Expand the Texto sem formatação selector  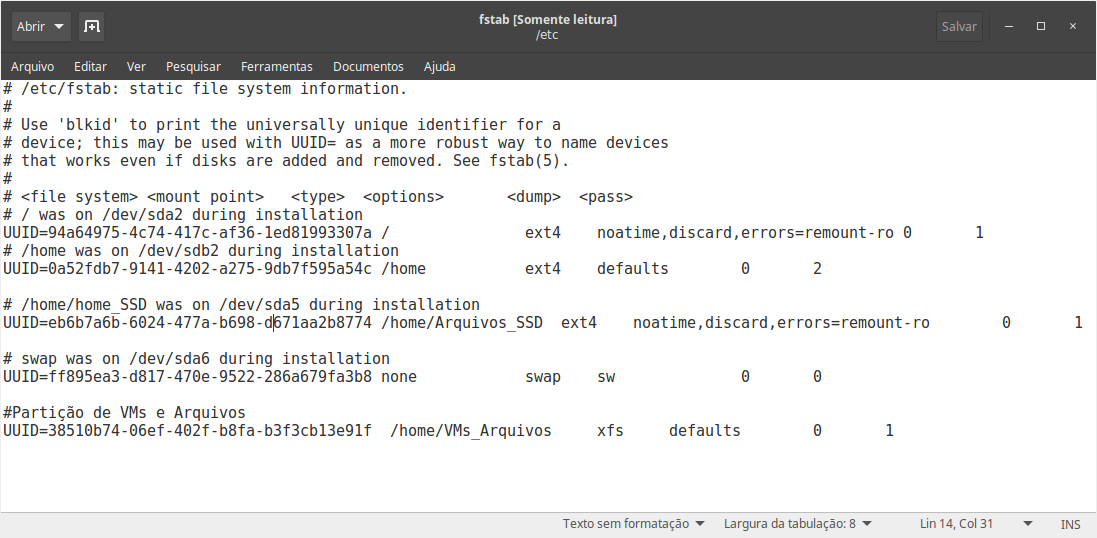coord(634,523)
